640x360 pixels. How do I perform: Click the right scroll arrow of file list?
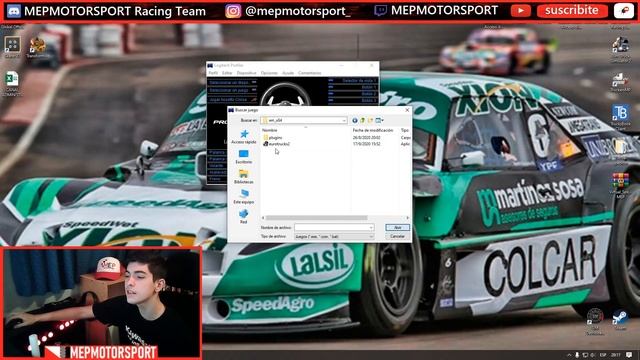pos(407,218)
